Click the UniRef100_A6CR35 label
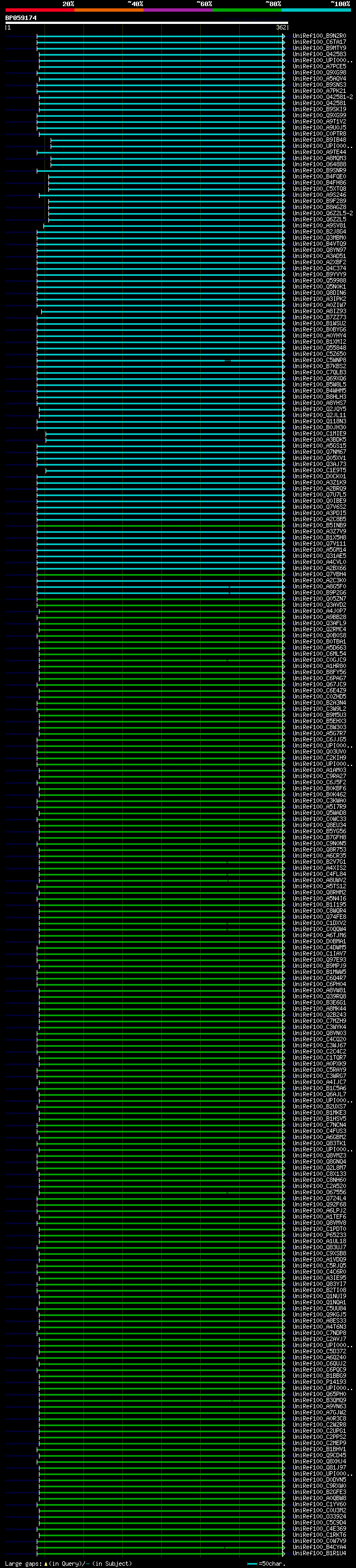Image resolution: width=356 pixels, height=1568 pixels. 319,856
